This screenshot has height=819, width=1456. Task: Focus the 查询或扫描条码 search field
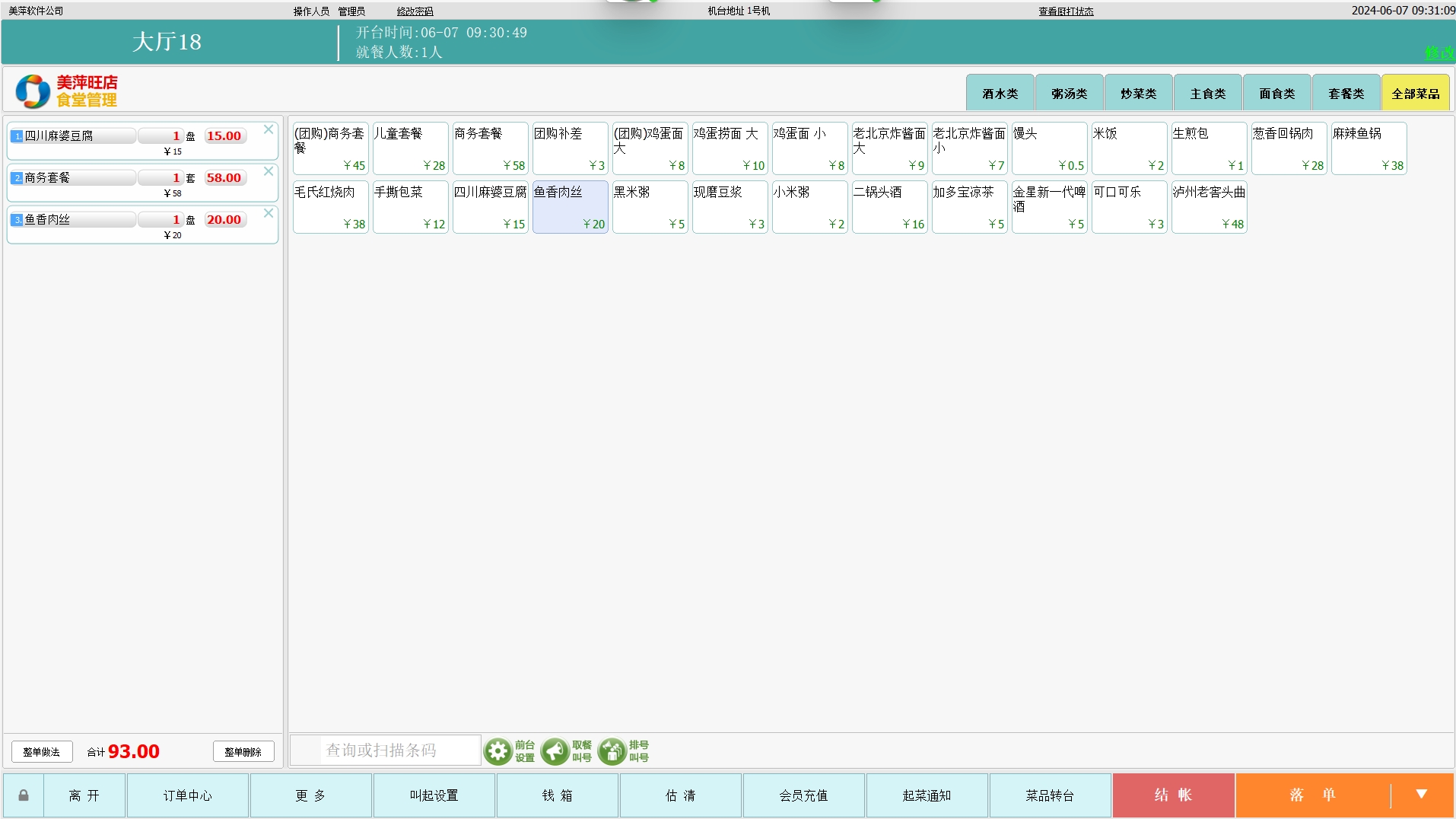tap(399, 750)
